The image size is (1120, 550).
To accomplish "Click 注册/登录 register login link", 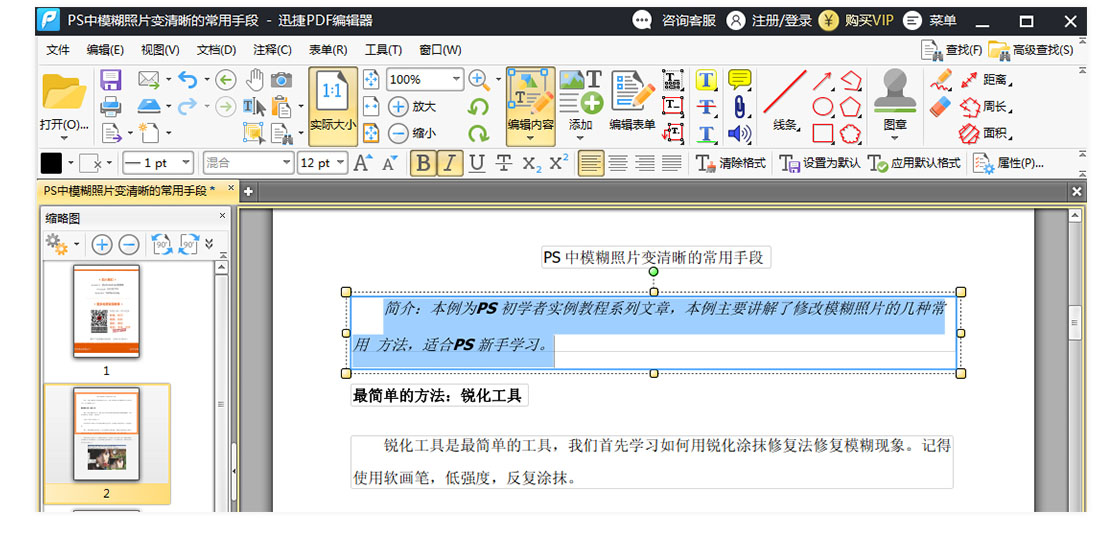I will tap(769, 21).
